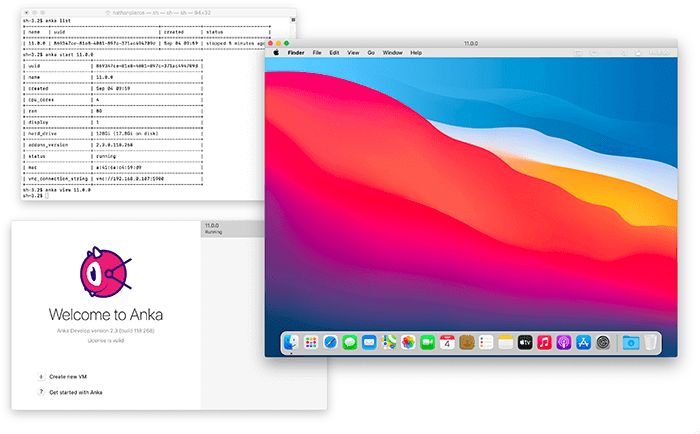This screenshot has height=434, width=700.
Task: Open the Edit menu in VM
Action: tap(334, 53)
